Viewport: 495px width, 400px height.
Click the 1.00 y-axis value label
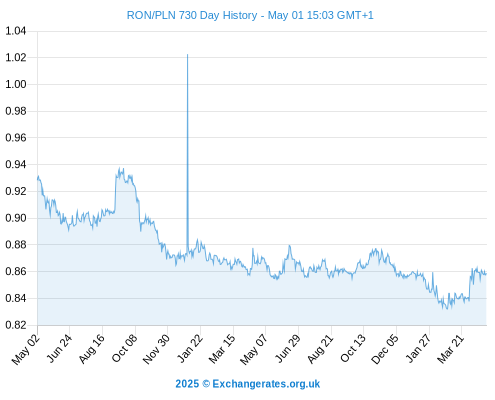16,84
